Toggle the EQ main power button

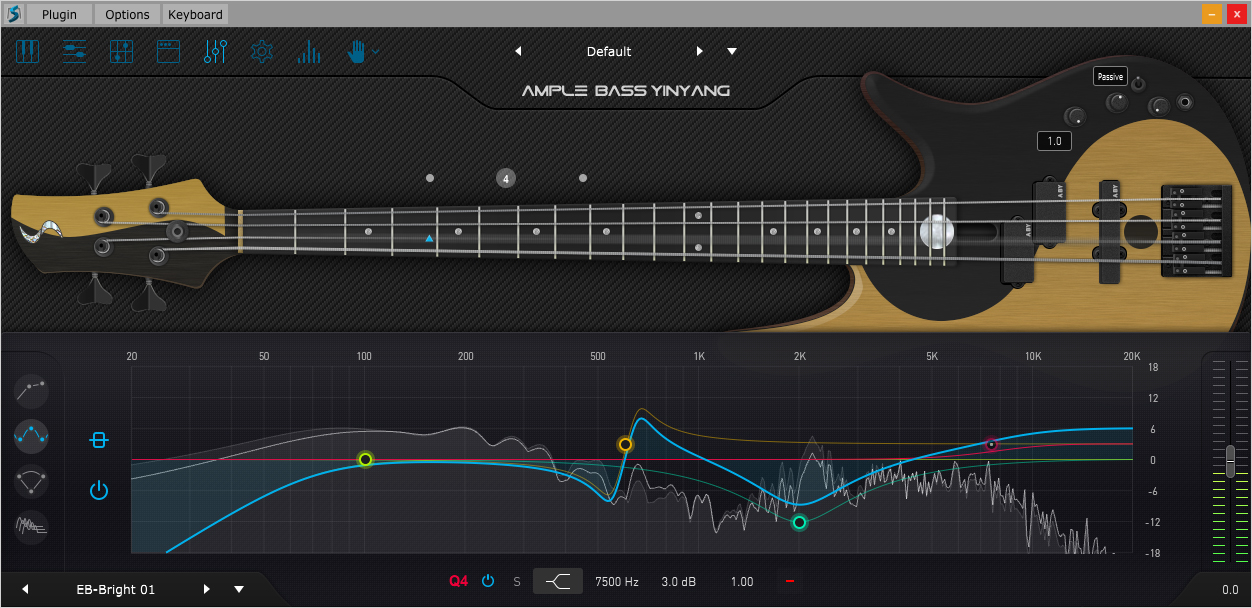point(98,490)
